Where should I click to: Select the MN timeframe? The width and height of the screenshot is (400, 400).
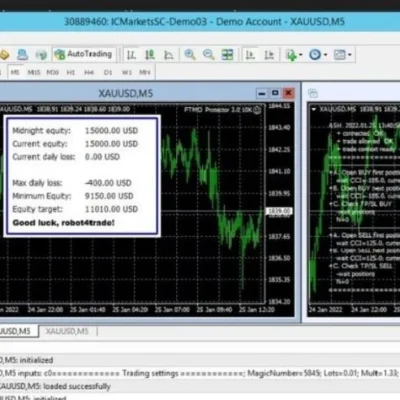(145, 72)
